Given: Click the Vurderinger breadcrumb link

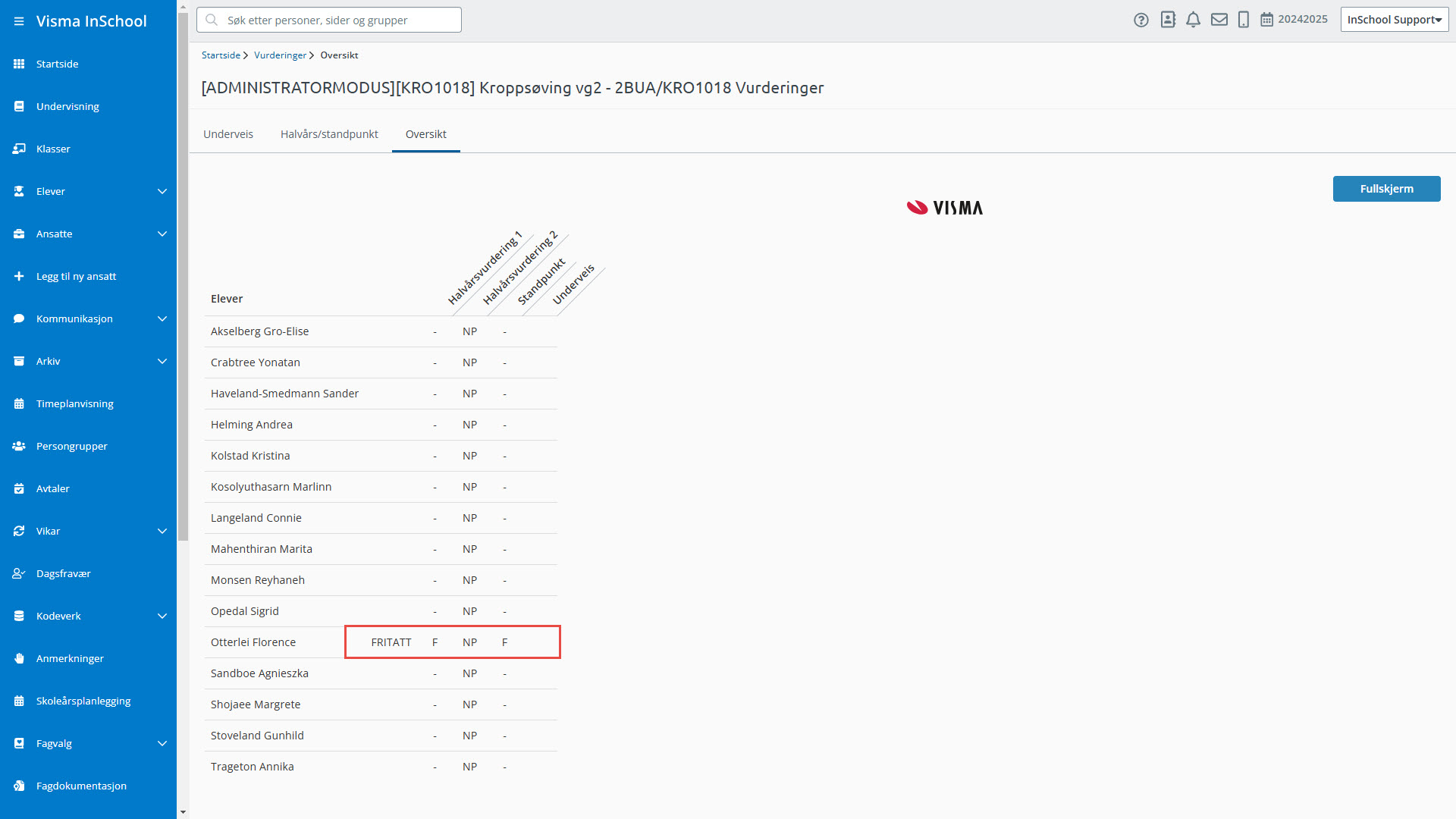Looking at the screenshot, I should tap(280, 55).
